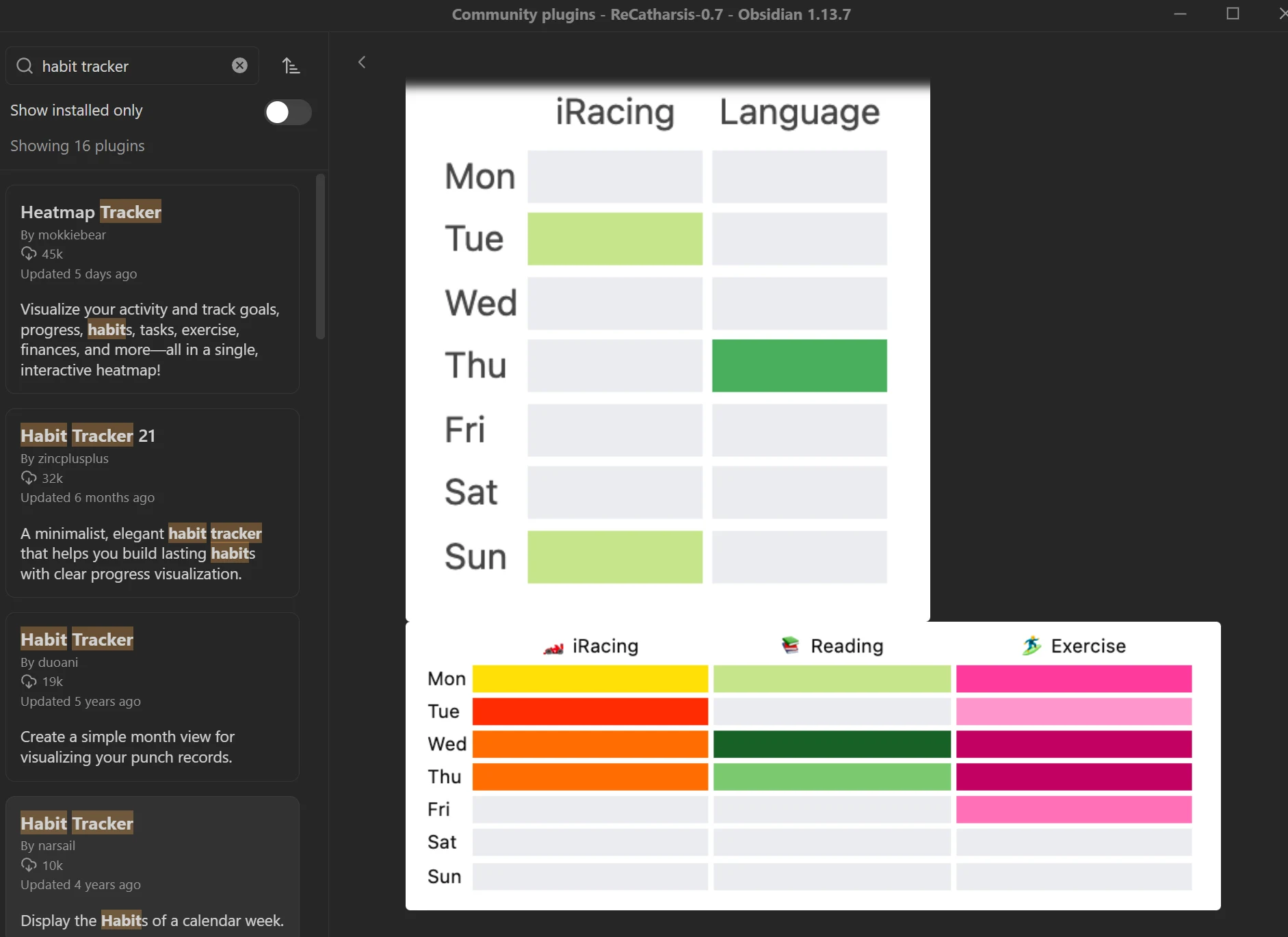Click the search magnifier icon
1288x937 pixels.
click(25, 66)
